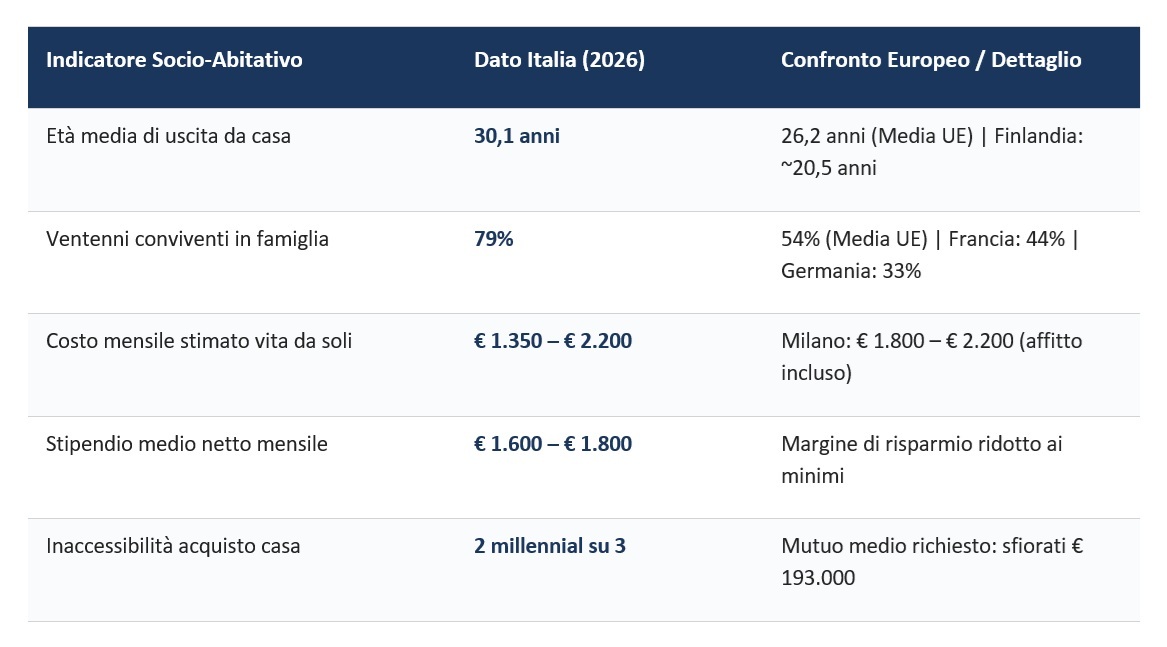Select the Inaccessibilità acquisto casa label
The width and height of the screenshot is (1167, 647).
(x=173, y=546)
